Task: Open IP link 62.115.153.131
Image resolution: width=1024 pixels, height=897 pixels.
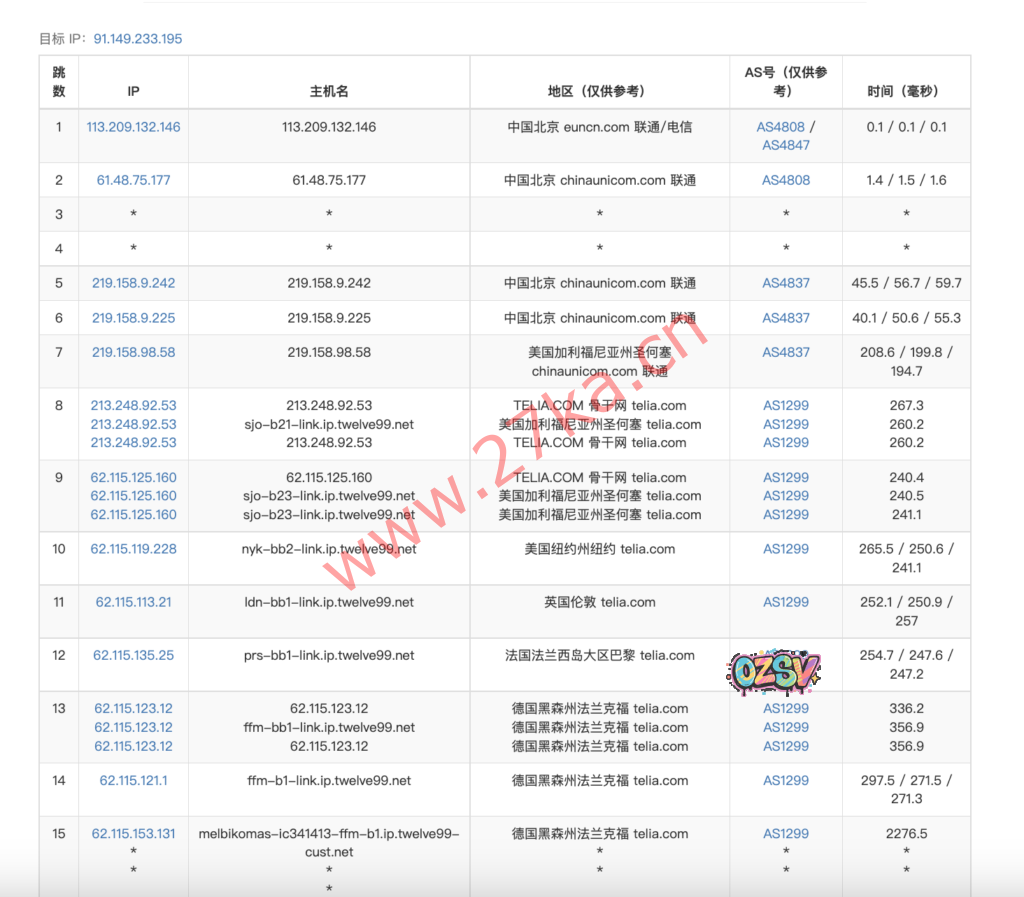Action: click(x=133, y=833)
